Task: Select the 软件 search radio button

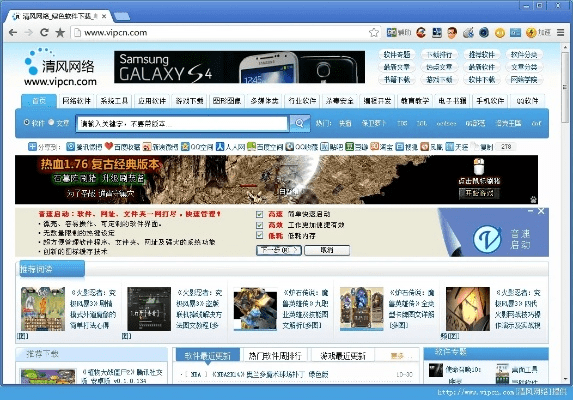Action: (26, 122)
